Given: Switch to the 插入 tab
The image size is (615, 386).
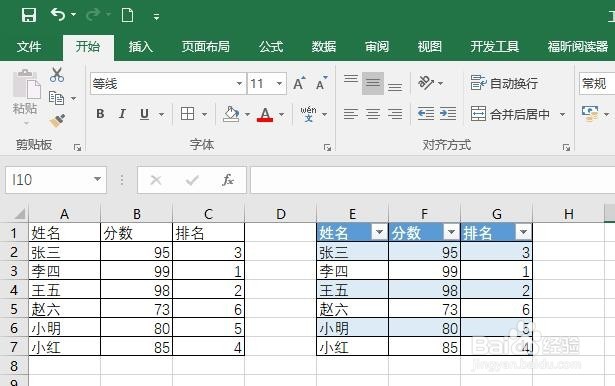Looking at the screenshot, I should tap(140, 47).
